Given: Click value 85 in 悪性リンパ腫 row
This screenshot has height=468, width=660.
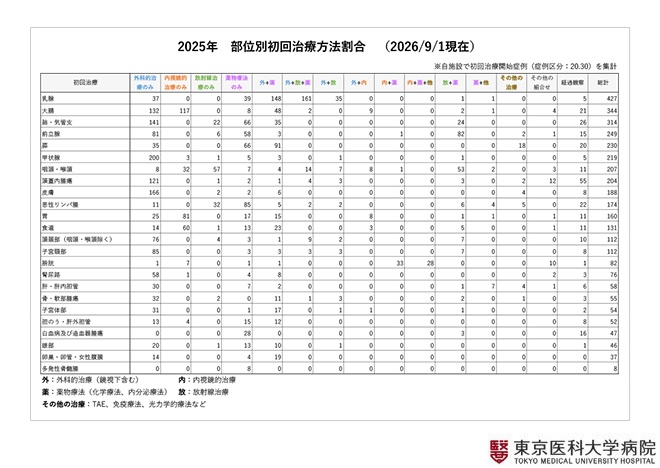Looking at the screenshot, I should tap(247, 205).
